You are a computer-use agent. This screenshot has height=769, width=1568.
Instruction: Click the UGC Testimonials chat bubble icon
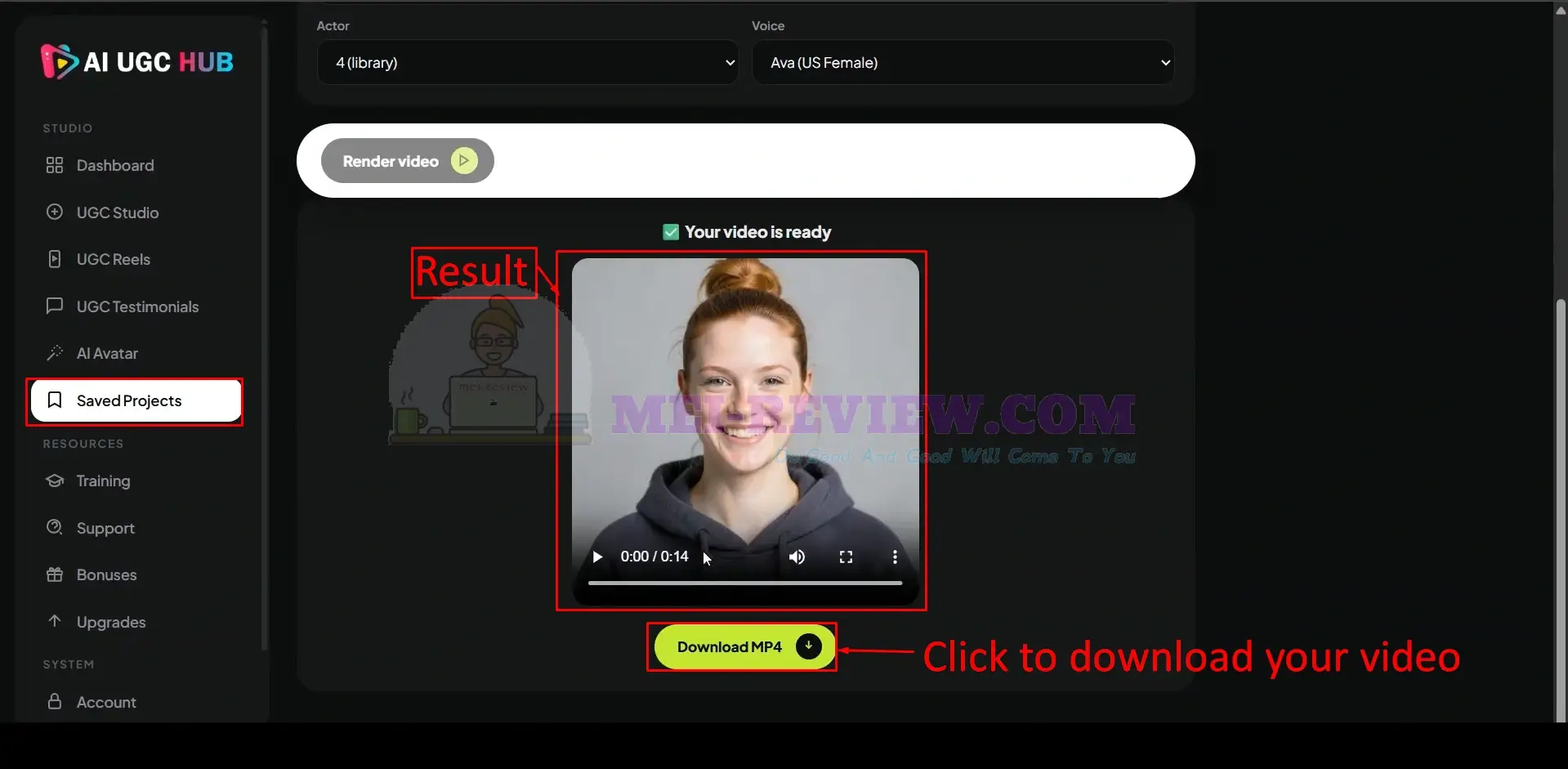(55, 306)
